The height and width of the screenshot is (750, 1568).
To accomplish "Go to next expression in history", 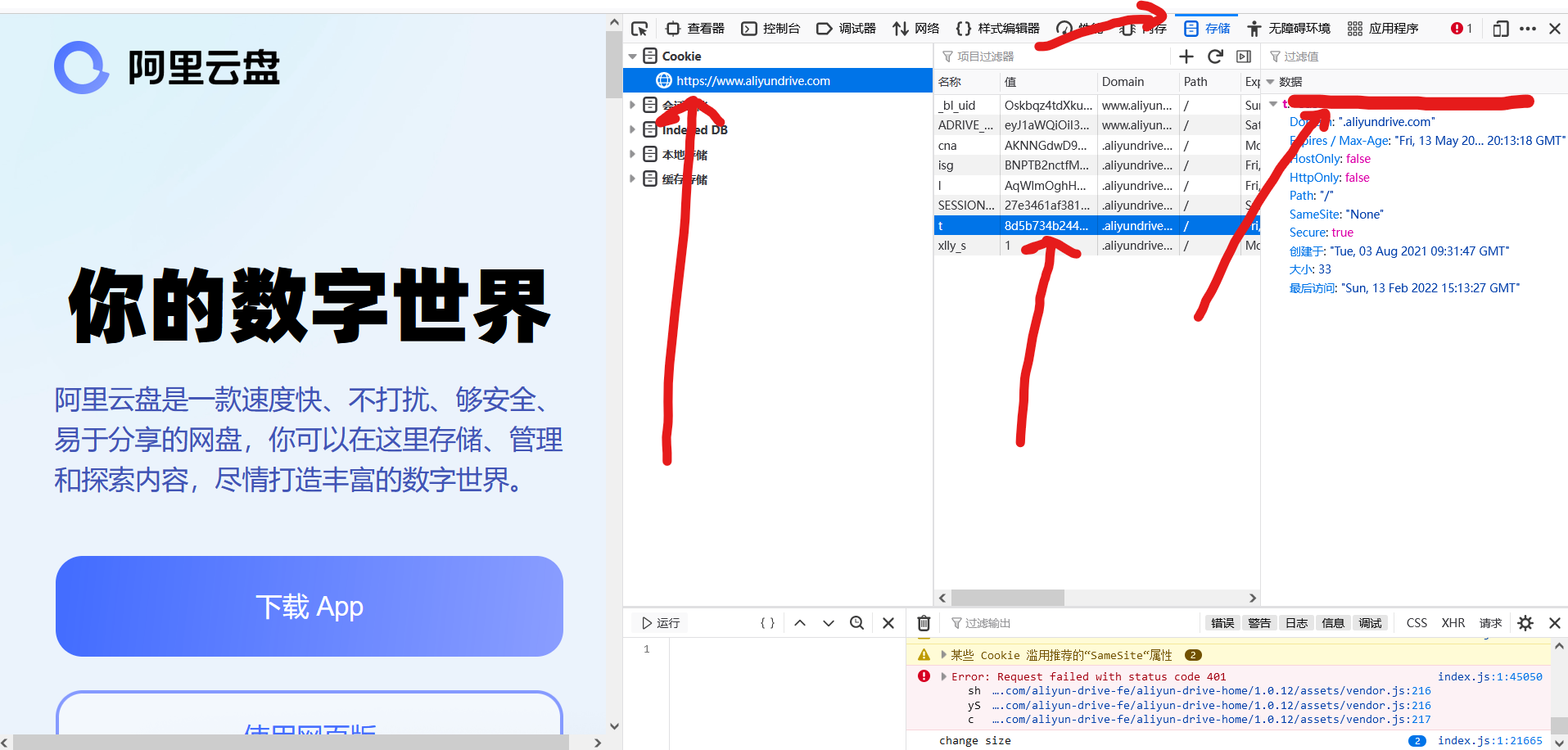I will pyautogui.click(x=829, y=623).
